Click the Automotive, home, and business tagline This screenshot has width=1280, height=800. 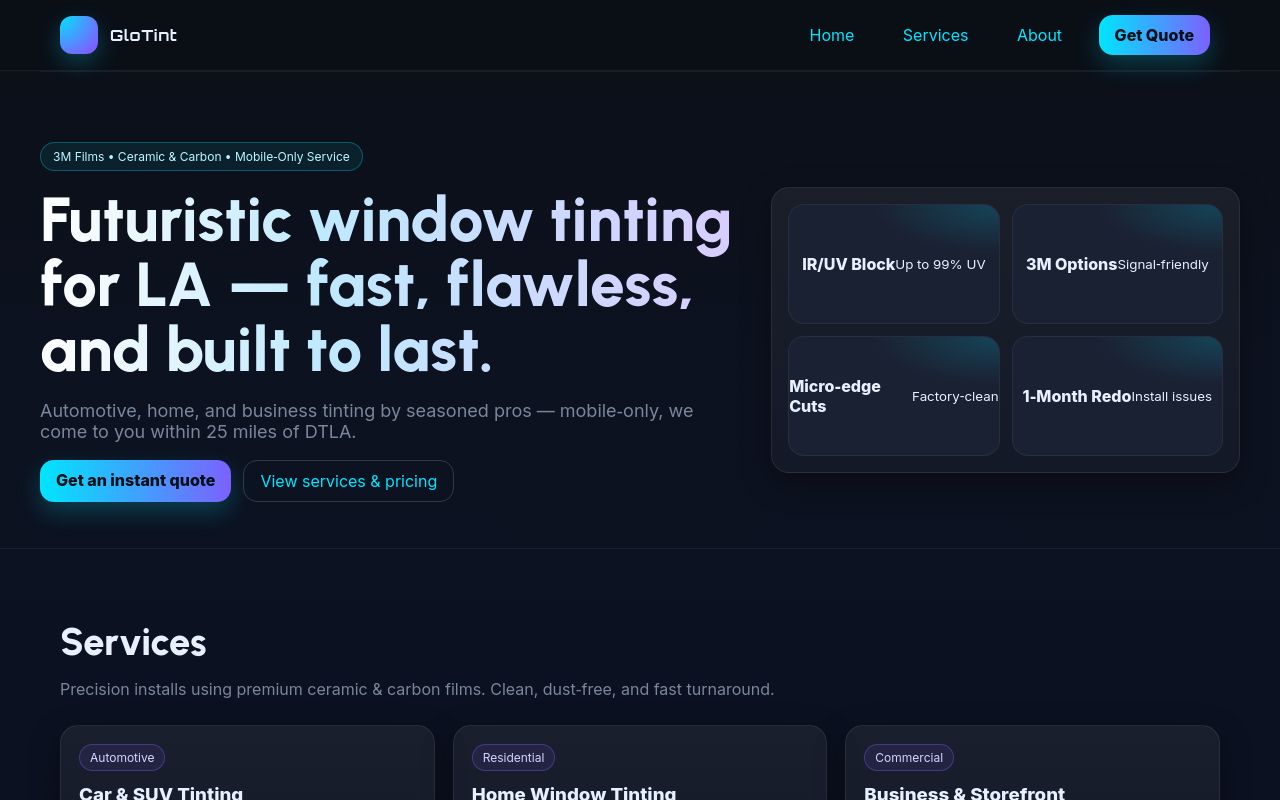click(x=367, y=421)
